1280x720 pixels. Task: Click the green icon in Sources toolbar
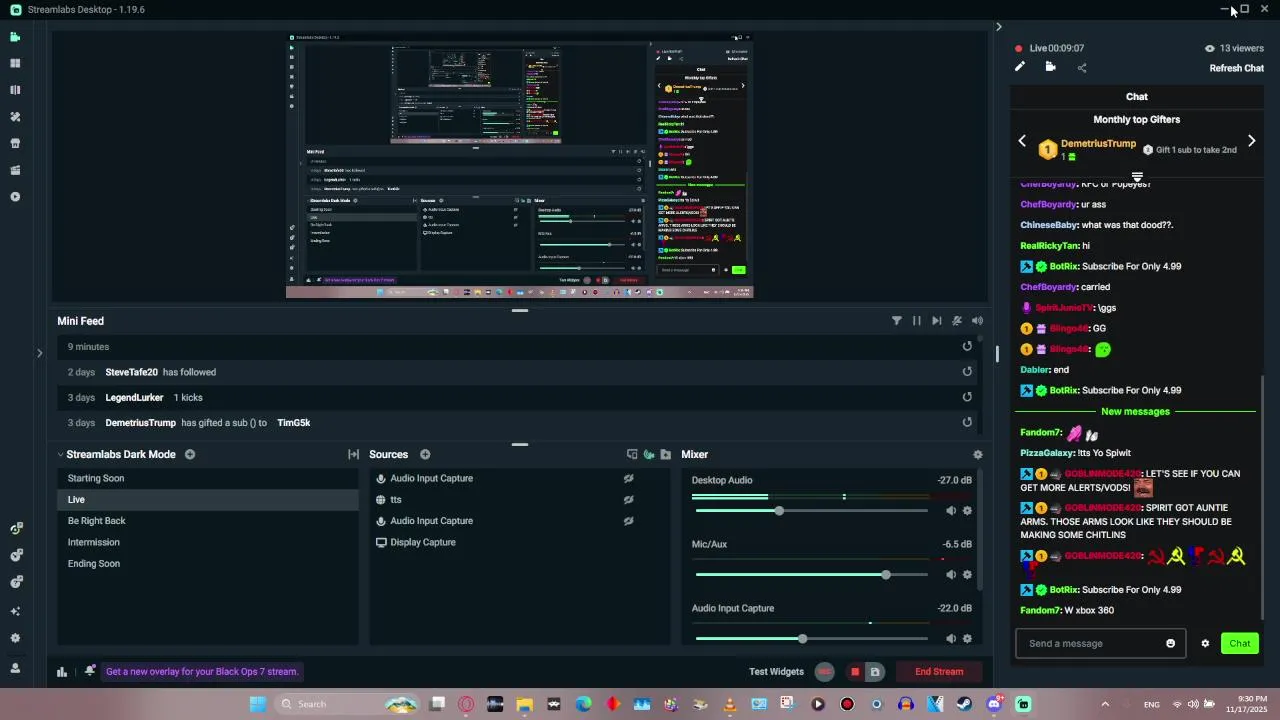[649, 454]
